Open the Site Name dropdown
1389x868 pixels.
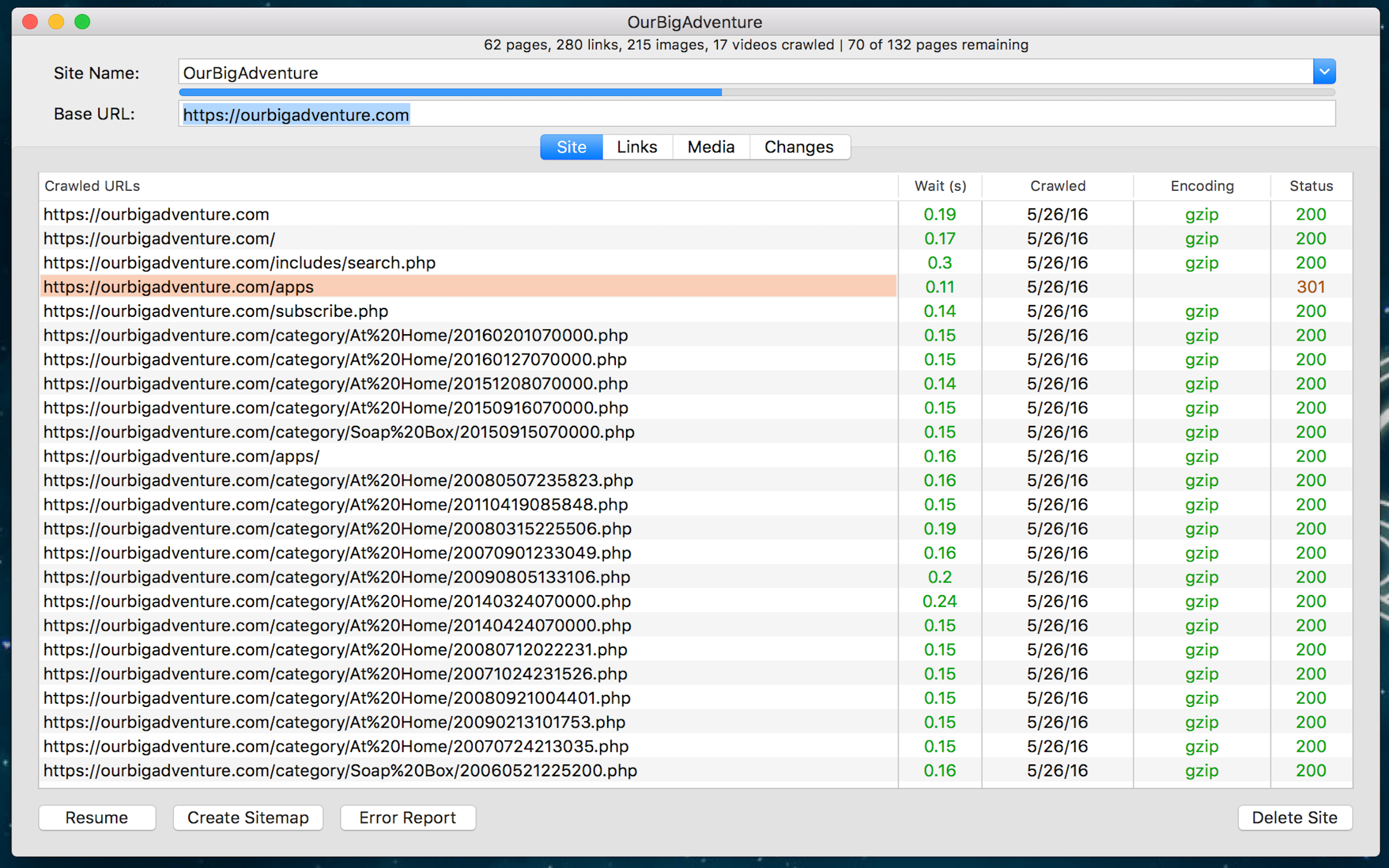point(1325,71)
